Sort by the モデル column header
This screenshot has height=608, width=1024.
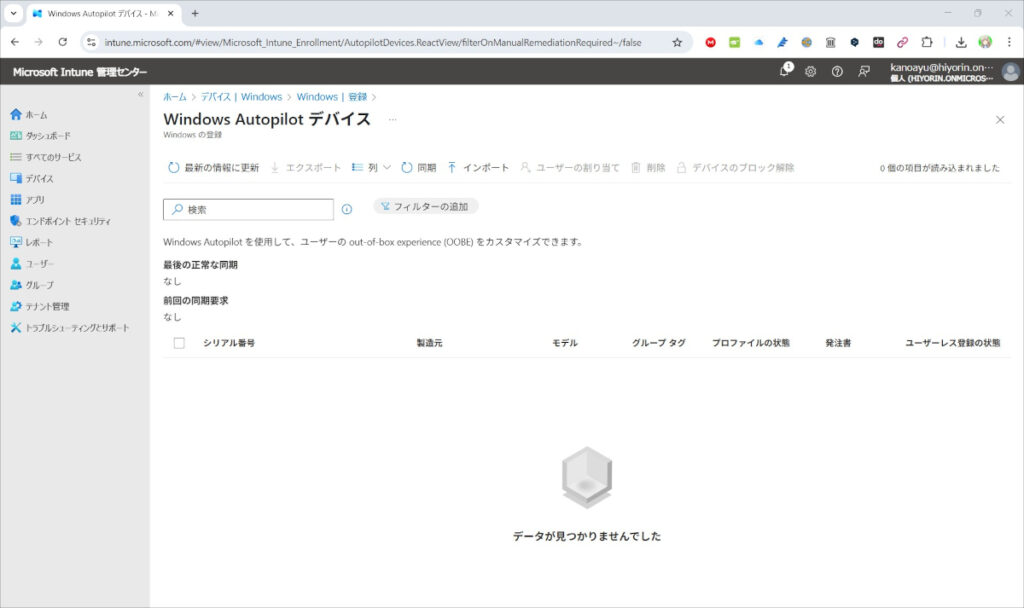click(x=565, y=343)
